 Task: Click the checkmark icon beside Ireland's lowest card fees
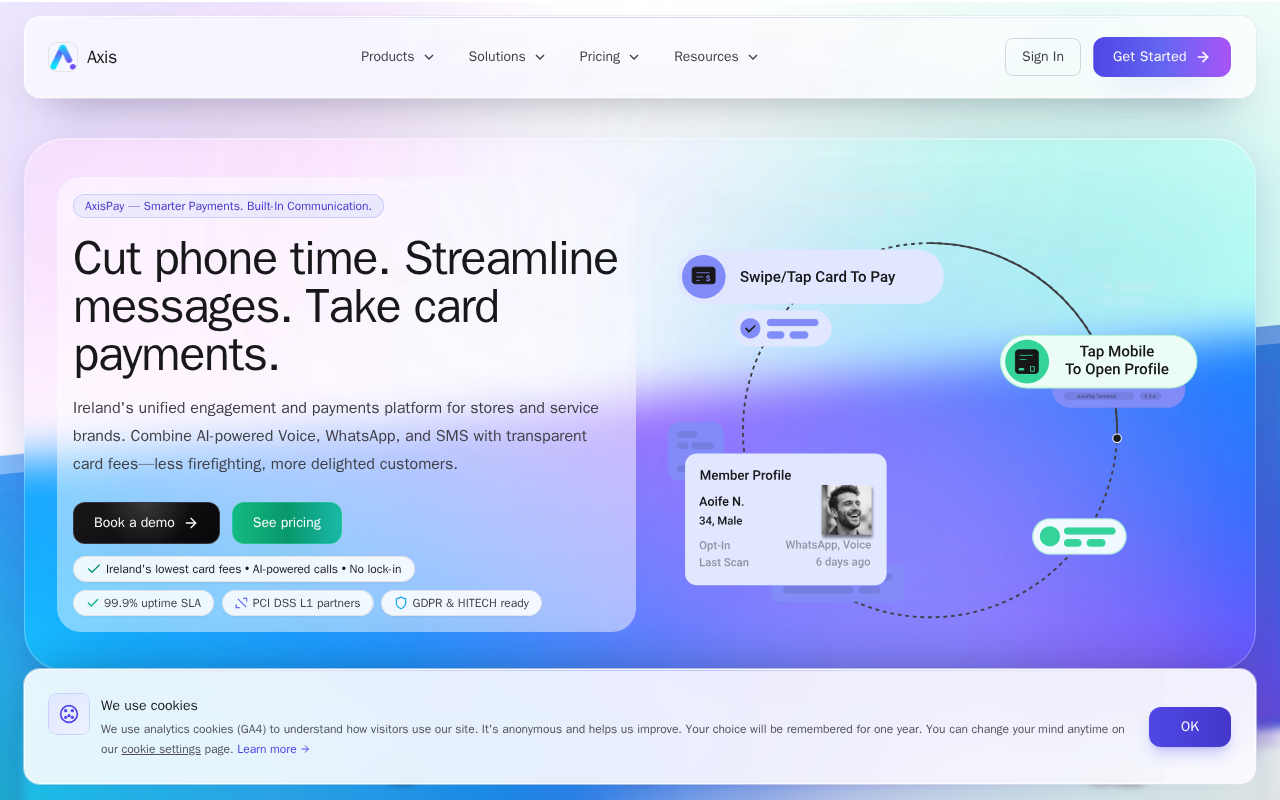pyautogui.click(x=93, y=569)
